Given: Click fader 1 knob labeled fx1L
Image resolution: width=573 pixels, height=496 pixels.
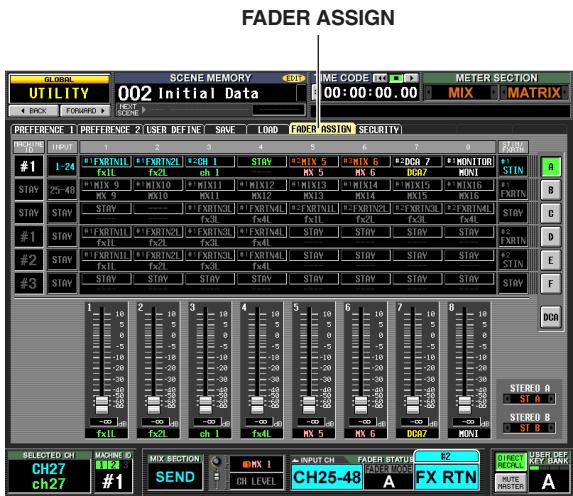Looking at the screenshot, I should [102, 405].
